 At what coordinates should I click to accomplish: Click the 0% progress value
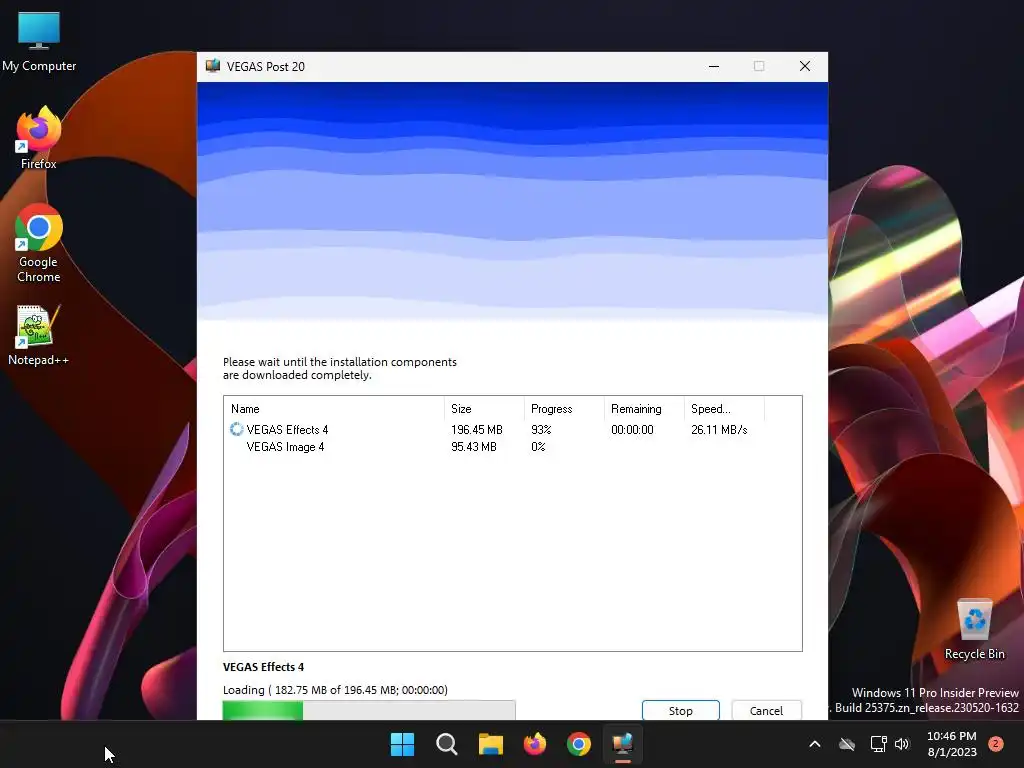(x=538, y=447)
